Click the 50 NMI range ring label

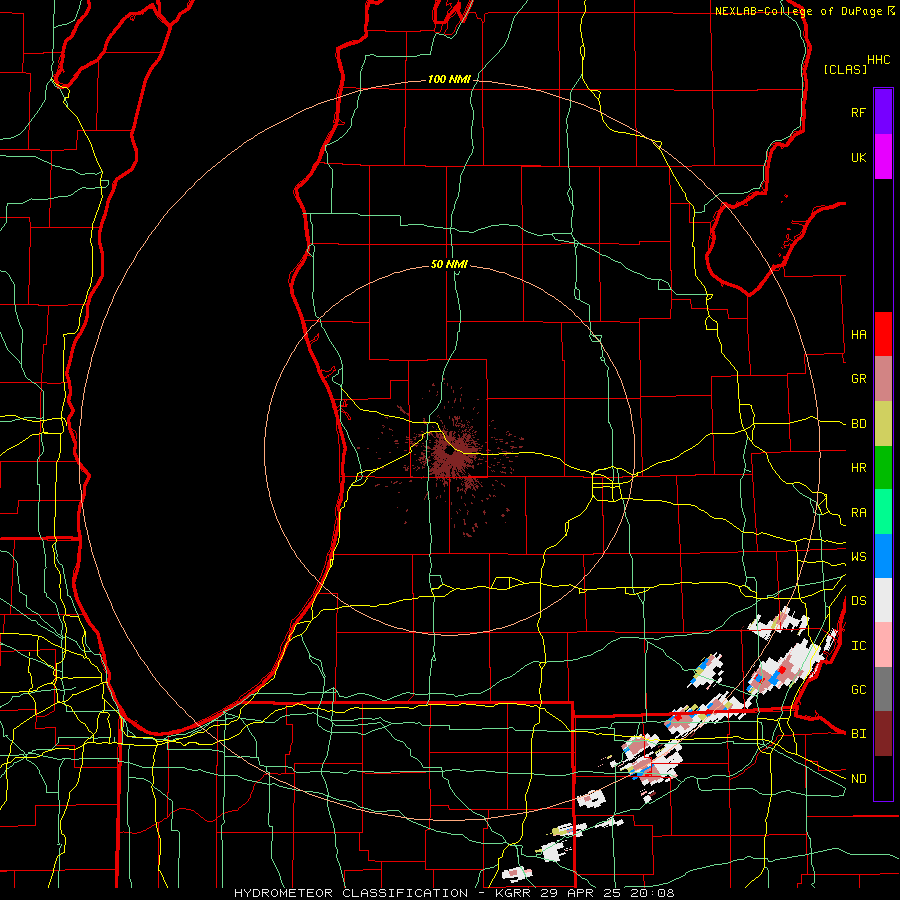click(x=449, y=264)
